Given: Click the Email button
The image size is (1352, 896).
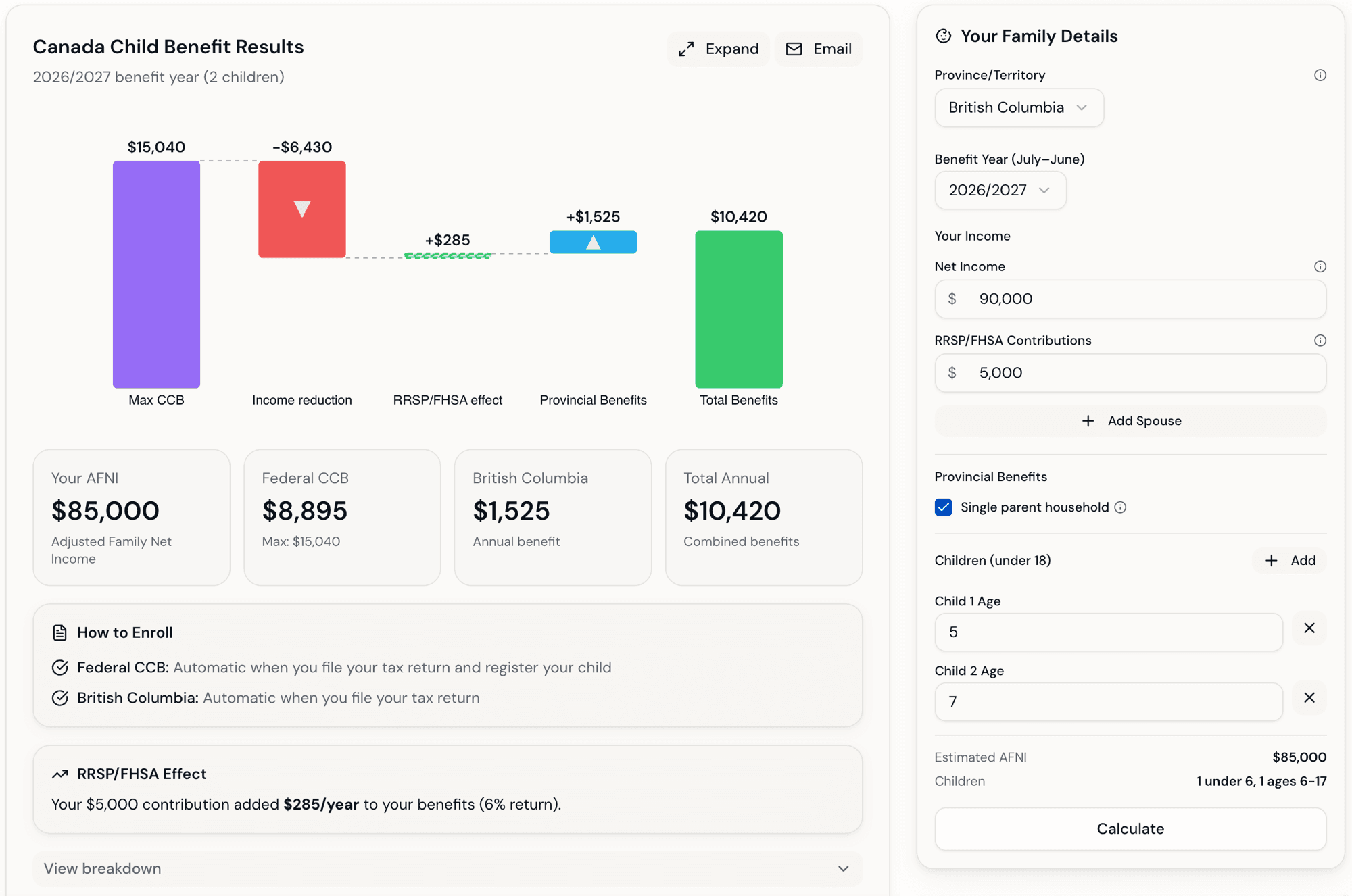Looking at the screenshot, I should coord(818,49).
